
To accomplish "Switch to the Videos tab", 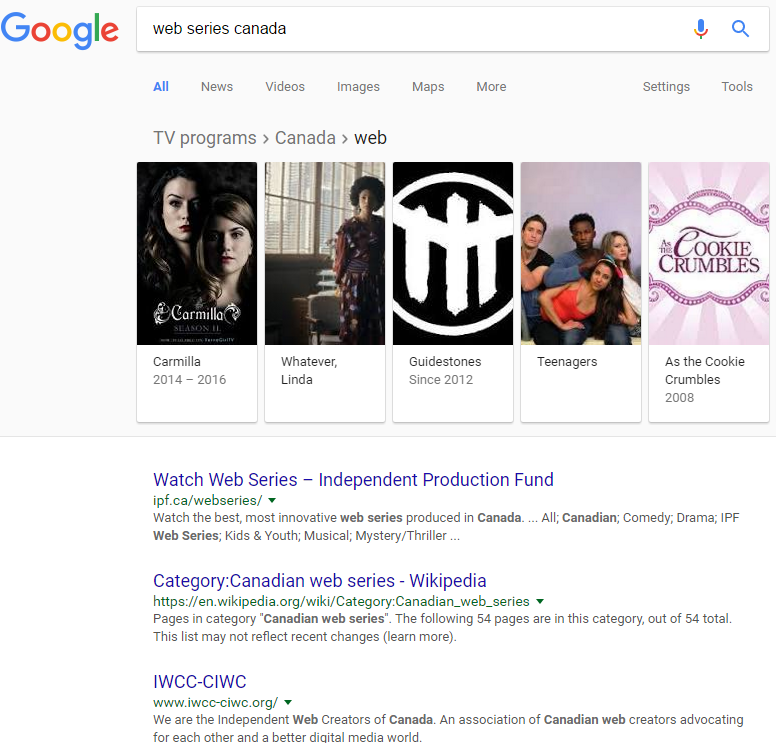I will [285, 87].
